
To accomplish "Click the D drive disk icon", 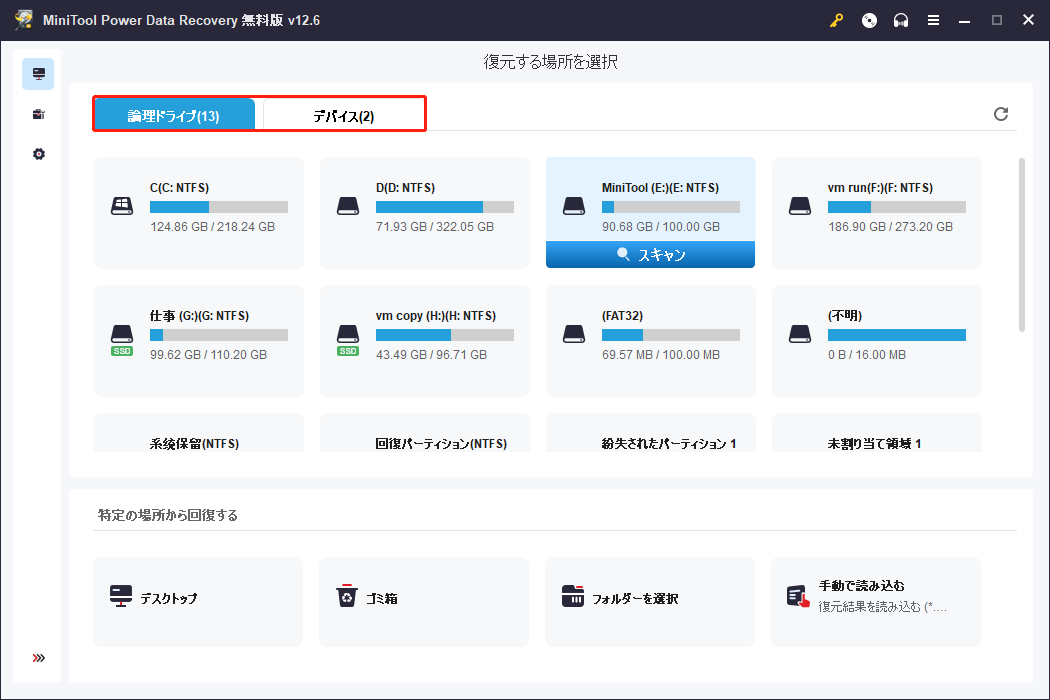I will [x=348, y=206].
